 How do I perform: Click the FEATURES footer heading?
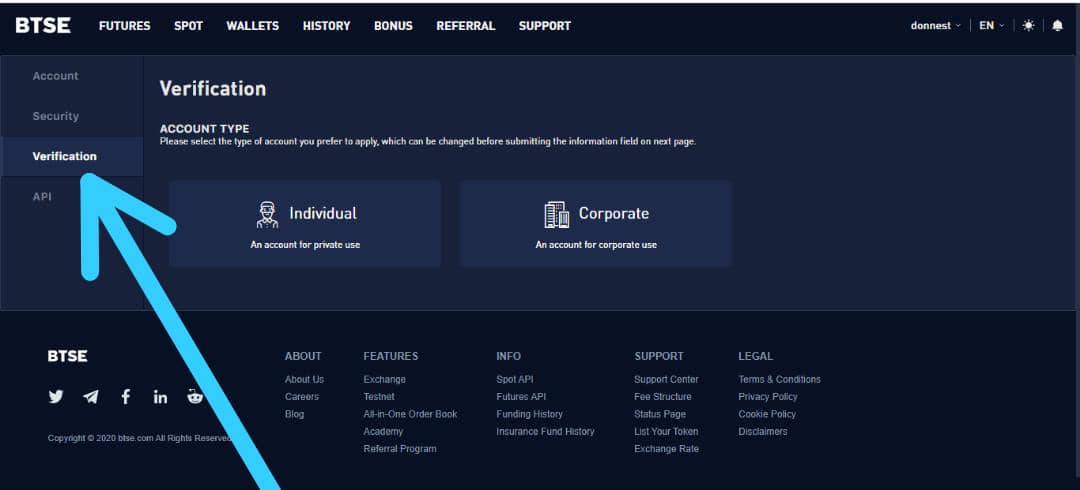tap(391, 356)
